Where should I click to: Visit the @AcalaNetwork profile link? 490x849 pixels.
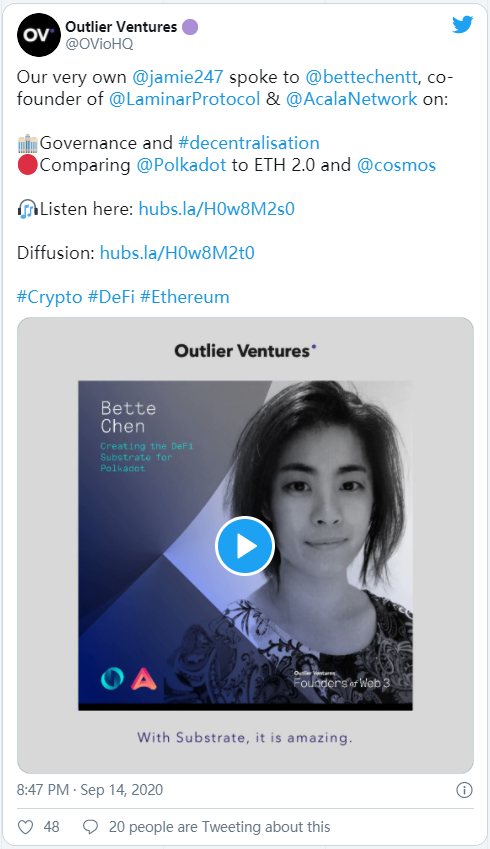point(351,99)
